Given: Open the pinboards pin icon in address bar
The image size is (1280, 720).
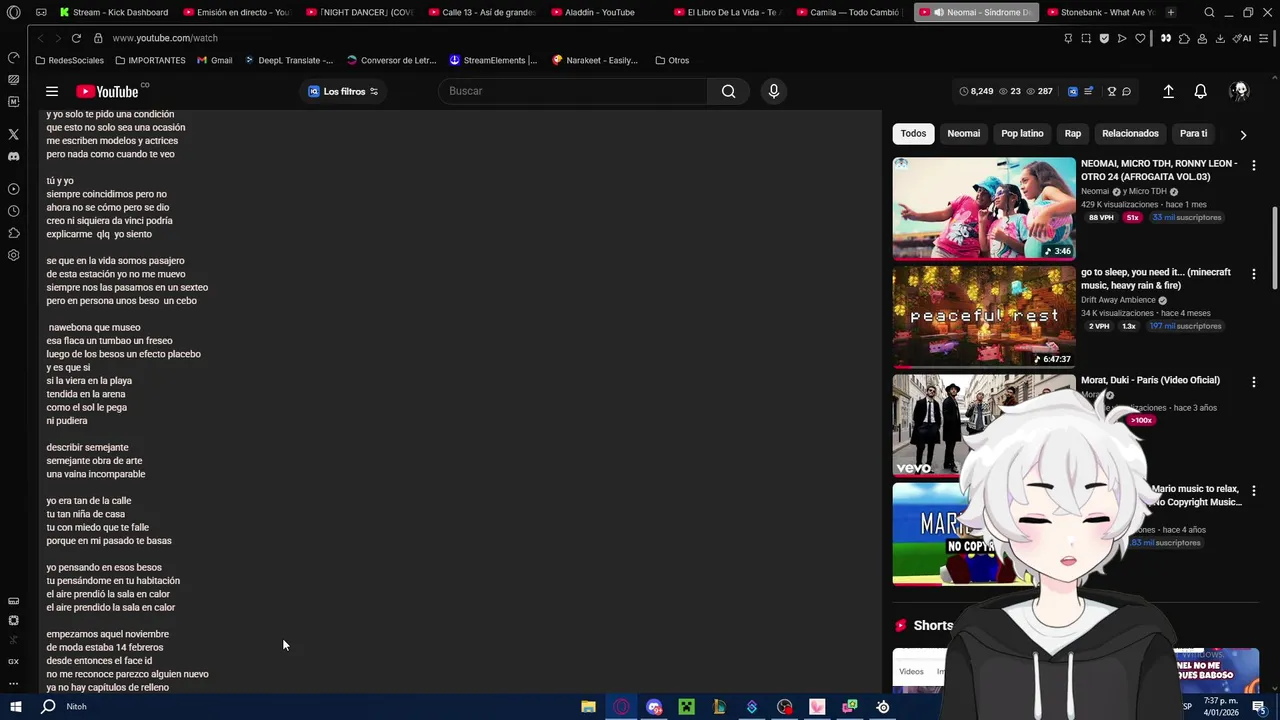Looking at the screenshot, I should click(1068, 38).
